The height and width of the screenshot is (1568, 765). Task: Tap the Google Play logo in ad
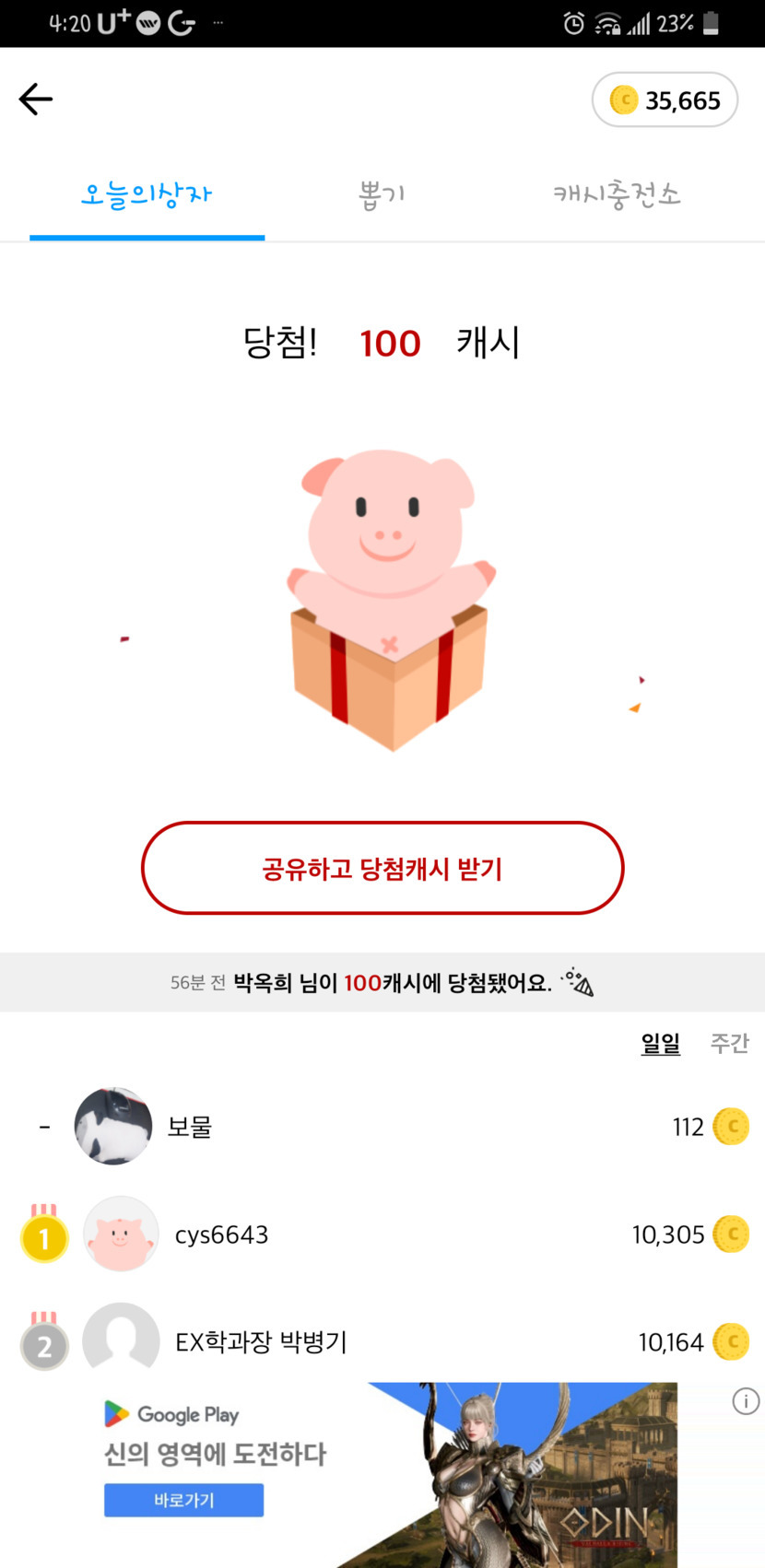(x=117, y=1413)
